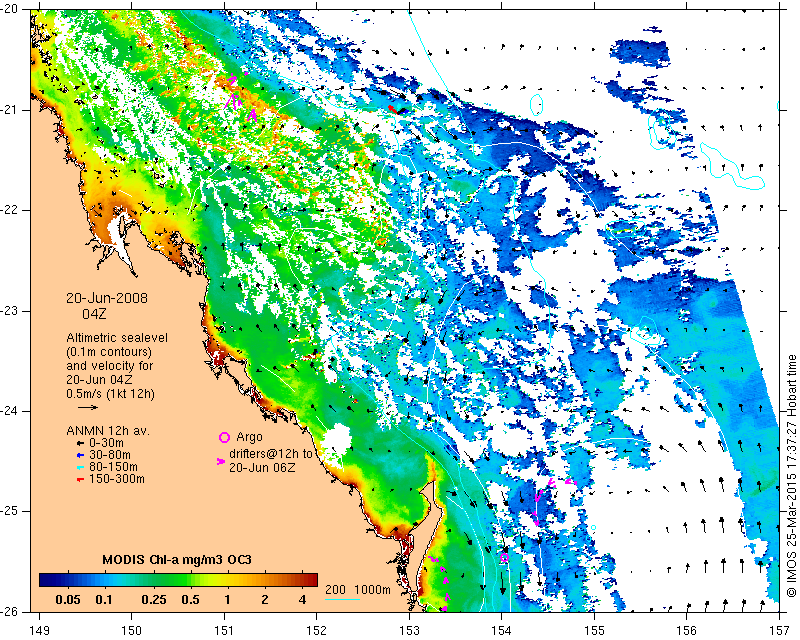Click the 'Argo' legend text
Screen dimensions: 800x640
(249, 437)
